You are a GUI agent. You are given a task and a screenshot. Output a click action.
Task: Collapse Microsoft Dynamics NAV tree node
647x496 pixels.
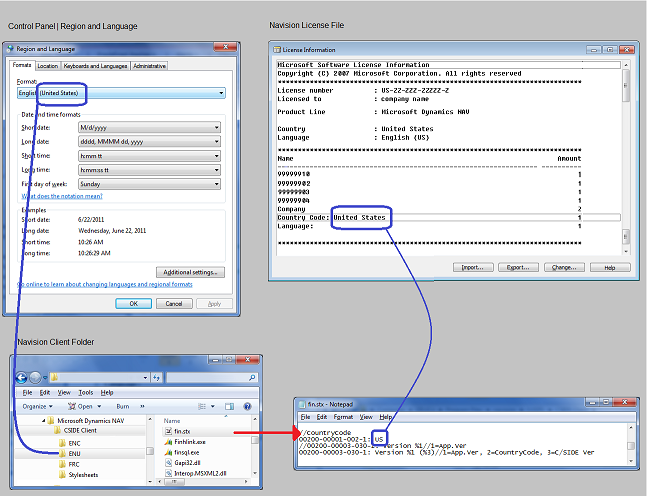click(43, 420)
